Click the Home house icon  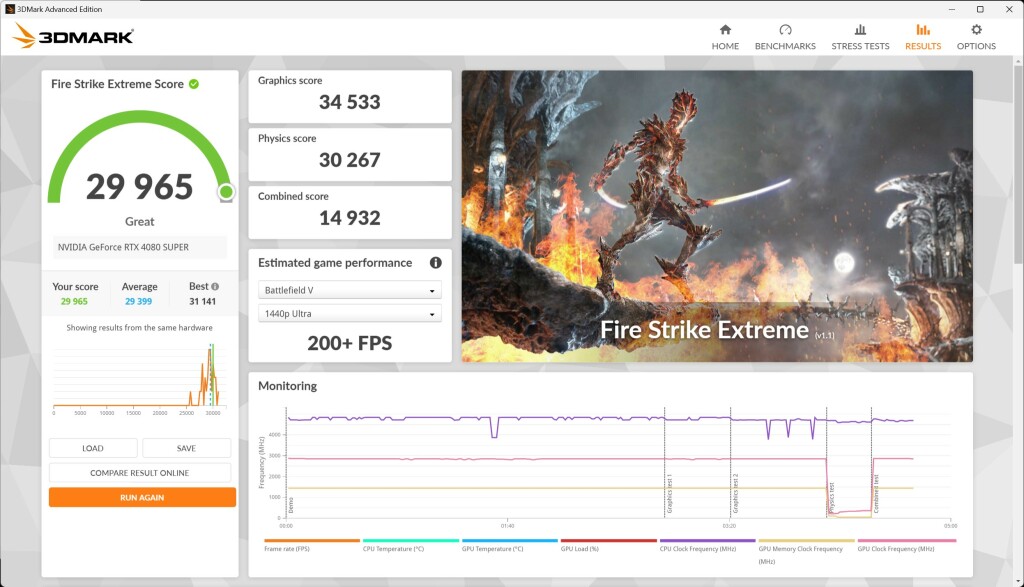[x=725, y=33]
